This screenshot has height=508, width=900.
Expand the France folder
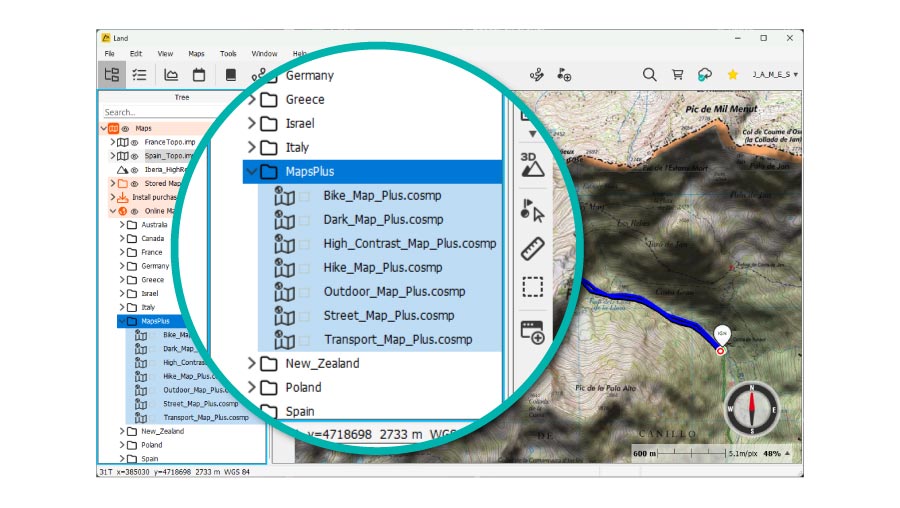(x=122, y=253)
